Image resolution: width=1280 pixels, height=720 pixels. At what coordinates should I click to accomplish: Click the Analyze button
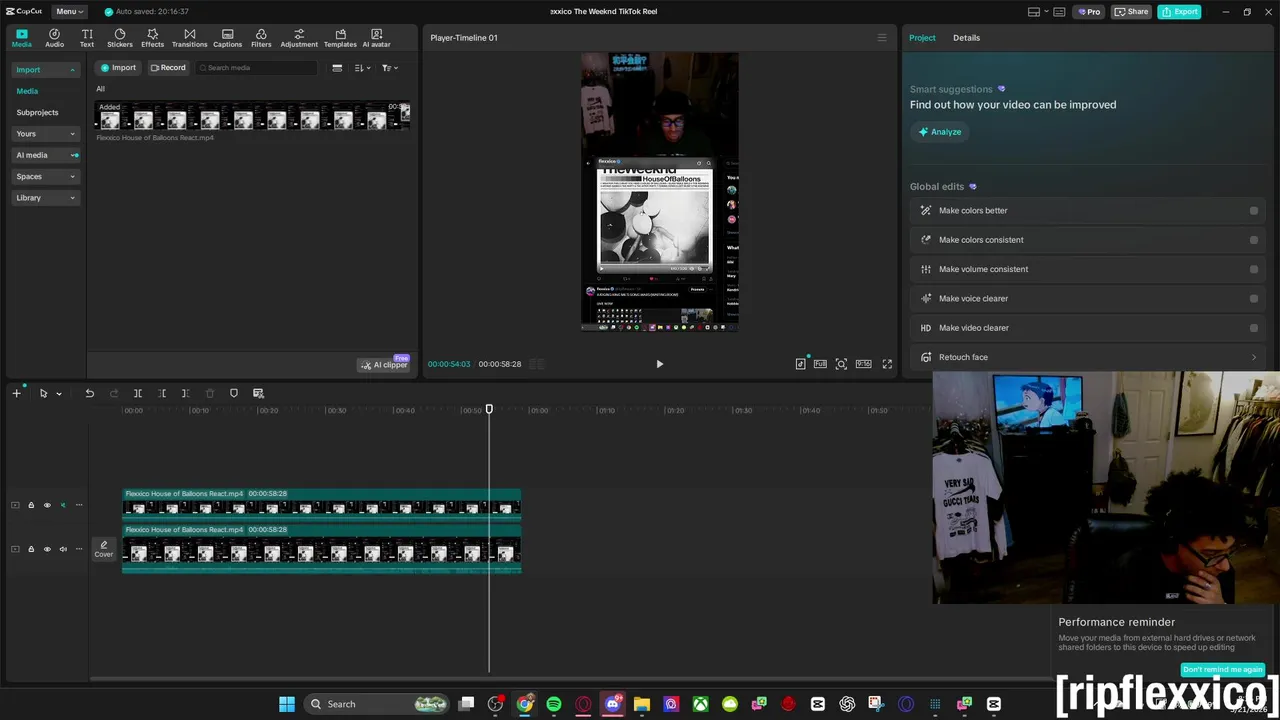coord(940,132)
